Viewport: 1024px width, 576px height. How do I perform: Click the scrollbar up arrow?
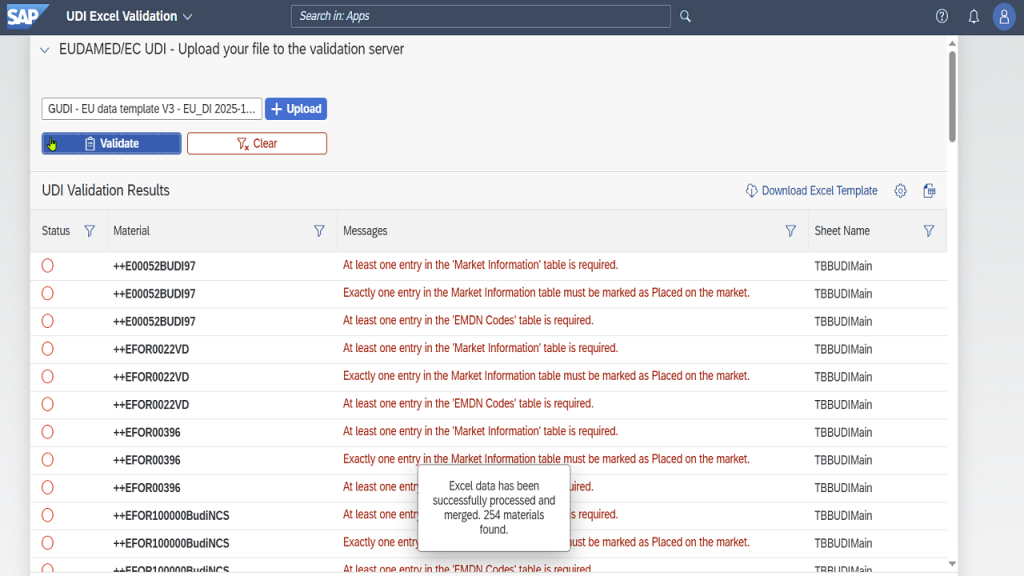pos(952,43)
